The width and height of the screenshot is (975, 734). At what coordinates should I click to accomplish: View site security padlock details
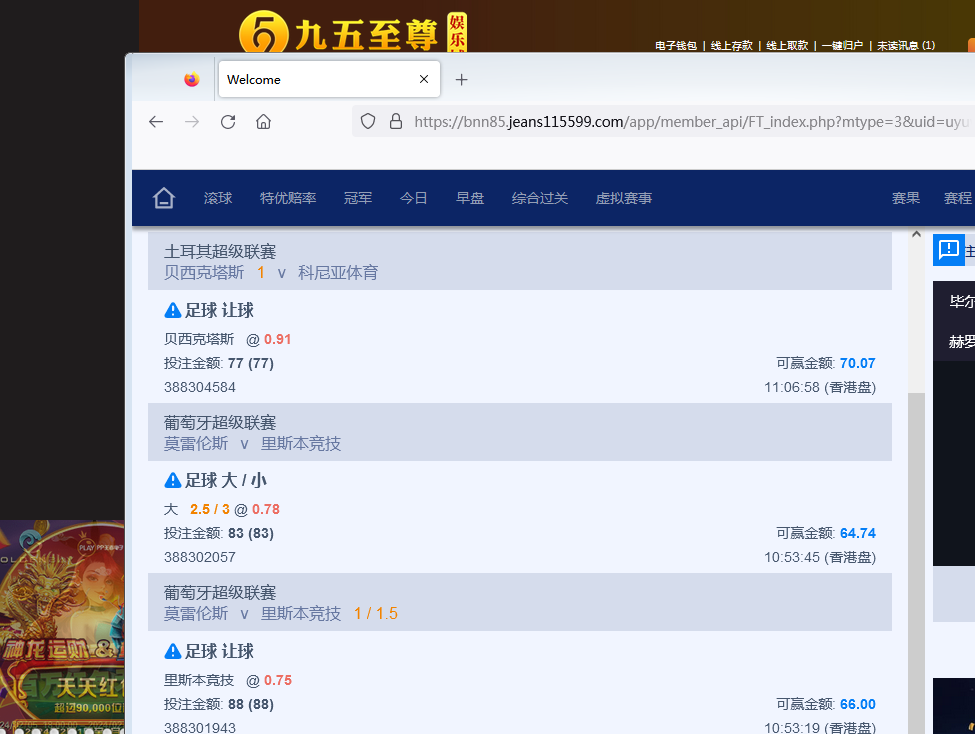point(395,121)
